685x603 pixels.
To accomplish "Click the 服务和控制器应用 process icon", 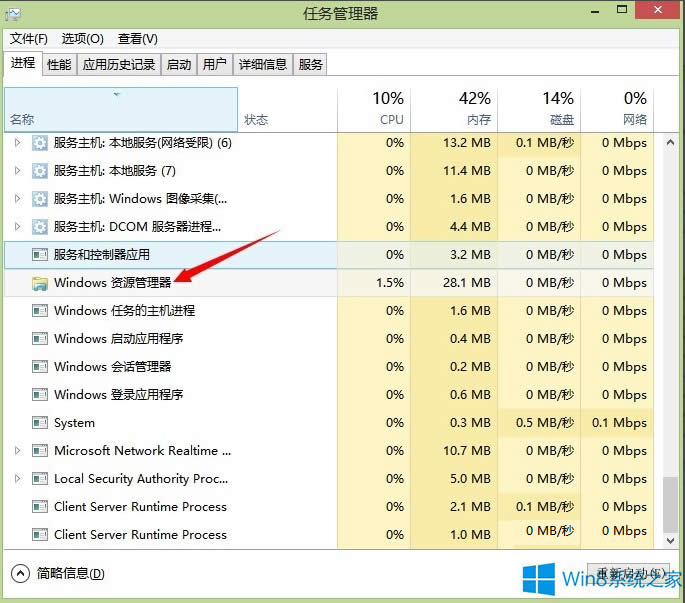I will click(x=40, y=255).
